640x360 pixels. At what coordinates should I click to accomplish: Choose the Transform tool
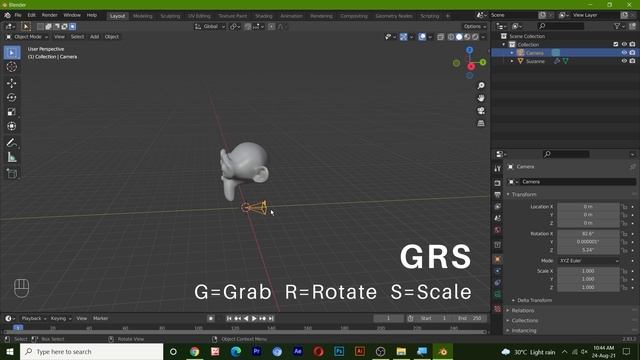point(11,126)
